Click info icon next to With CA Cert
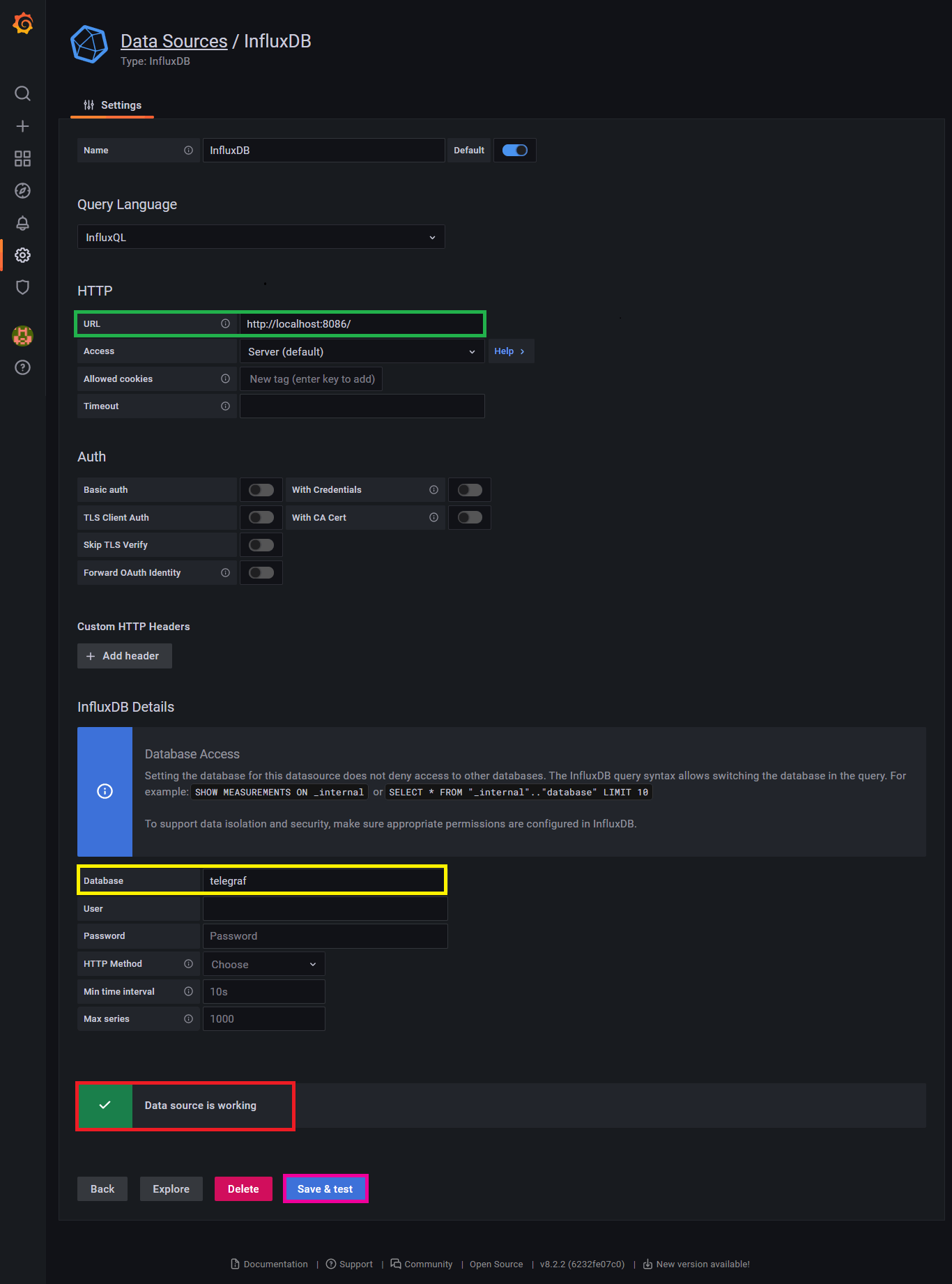 click(x=433, y=517)
